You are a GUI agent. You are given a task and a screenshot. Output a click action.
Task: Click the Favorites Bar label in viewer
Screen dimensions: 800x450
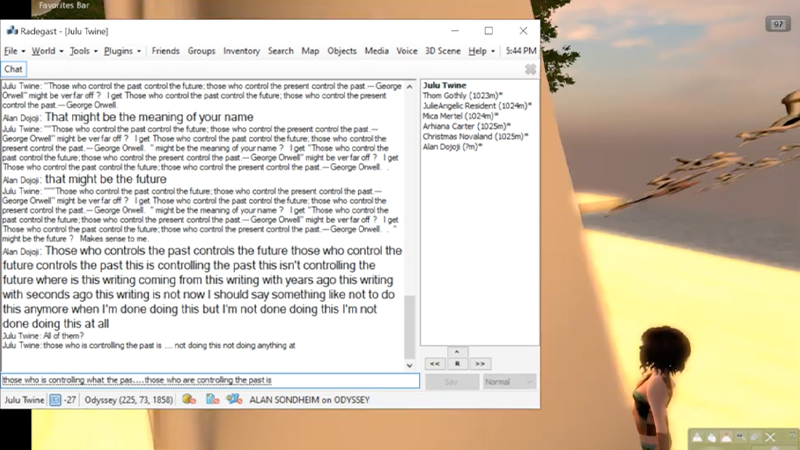pos(64,6)
